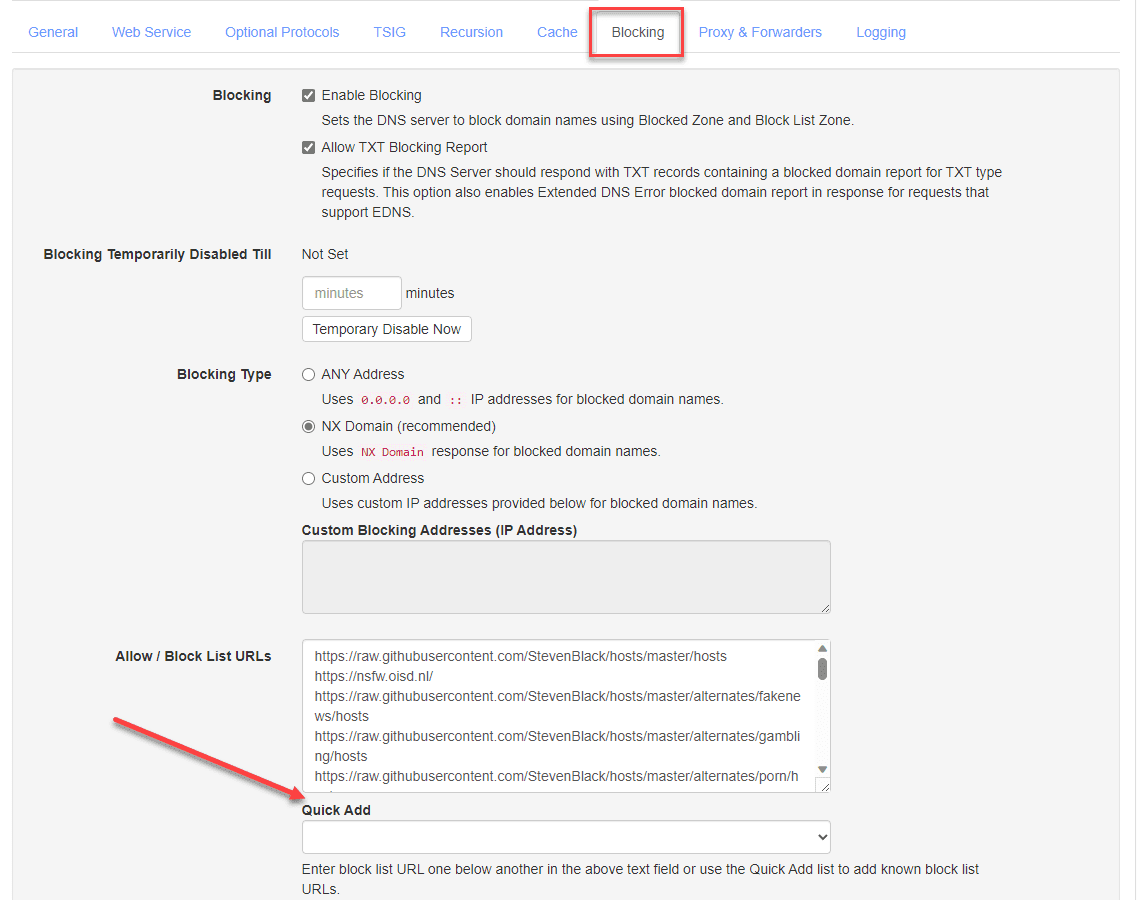Click the https://nsfw.oisd.nl/ URL line
Image resolution: width=1140 pixels, height=900 pixels.
pos(374,676)
